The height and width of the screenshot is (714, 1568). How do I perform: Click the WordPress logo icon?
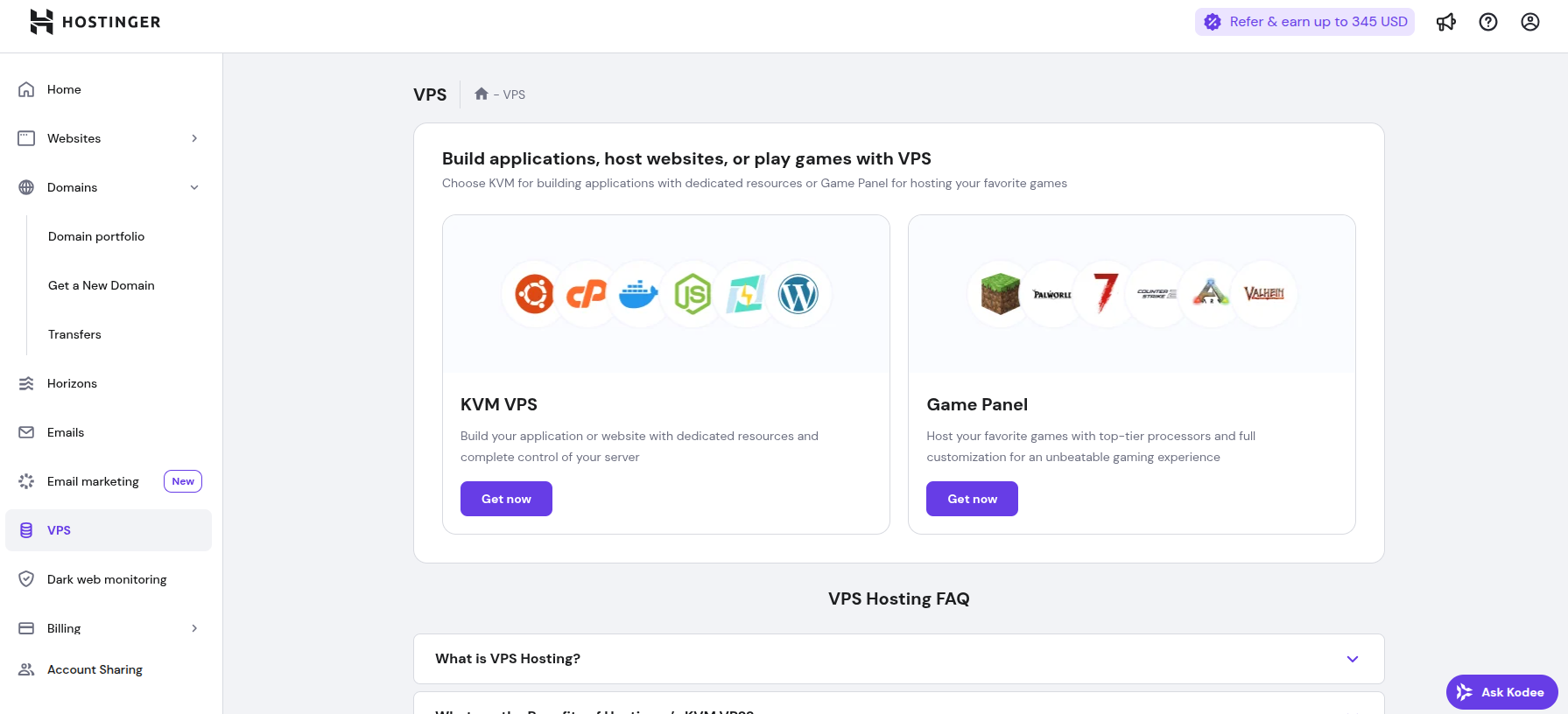click(798, 294)
